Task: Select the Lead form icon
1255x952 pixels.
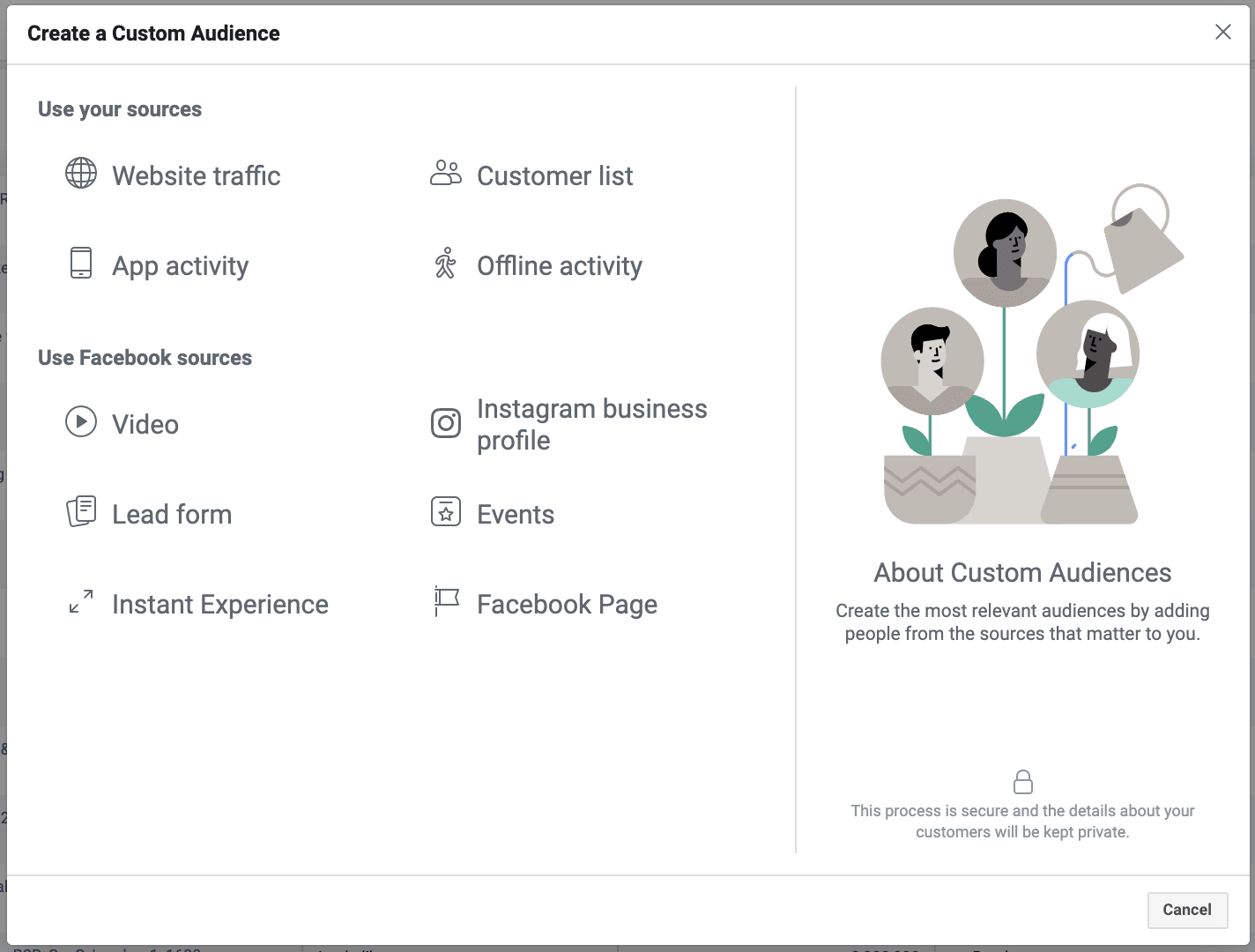Action: (x=81, y=511)
